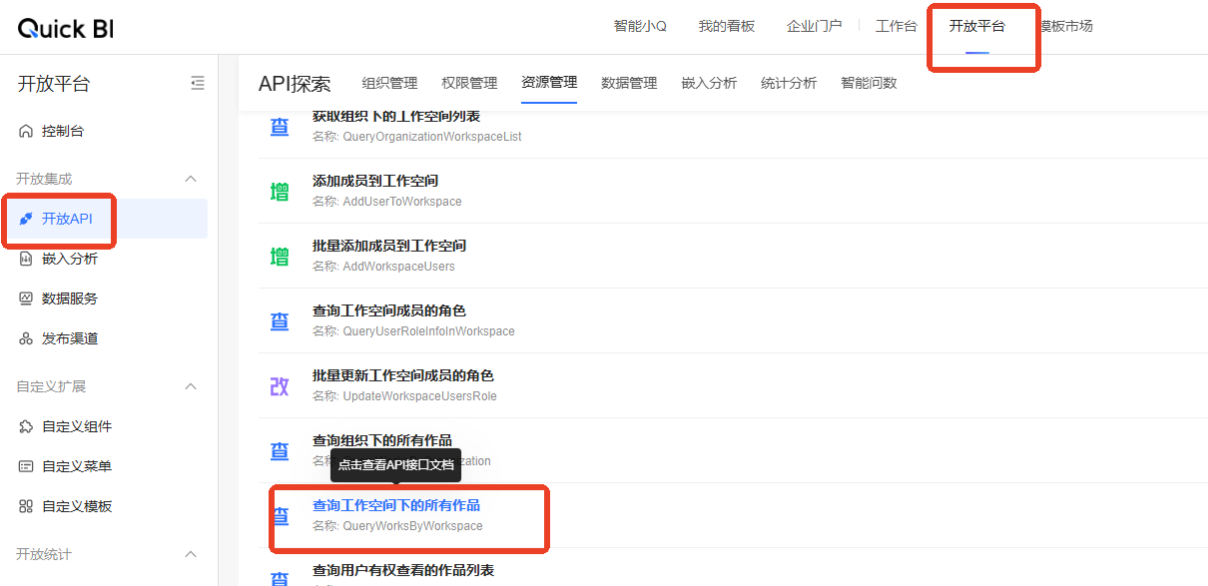Open the 查询工作空间下的所有作品 API link

pos(396,505)
